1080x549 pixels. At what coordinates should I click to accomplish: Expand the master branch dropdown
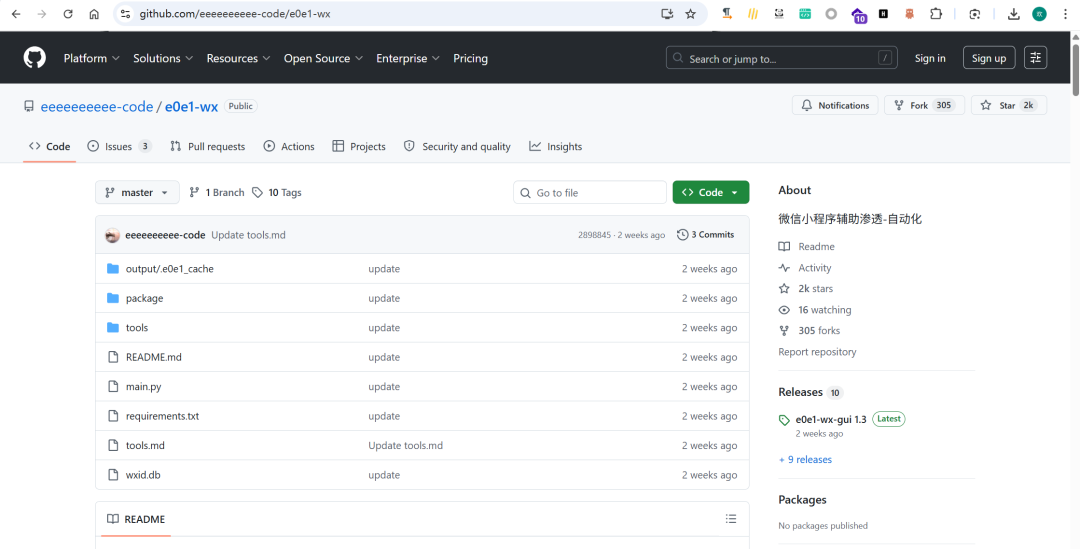137,193
